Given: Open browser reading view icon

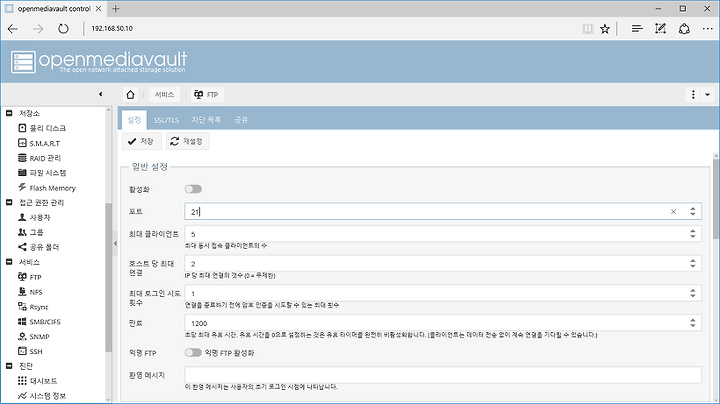Looking at the screenshot, I should [587, 29].
